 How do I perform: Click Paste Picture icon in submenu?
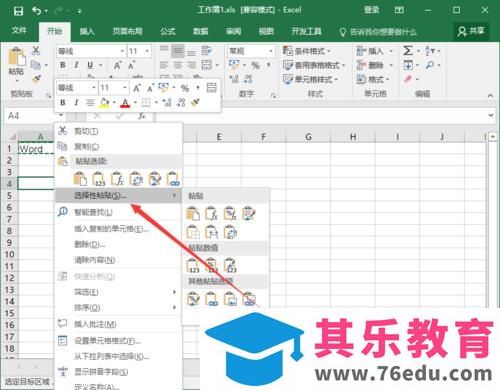[x=230, y=298]
